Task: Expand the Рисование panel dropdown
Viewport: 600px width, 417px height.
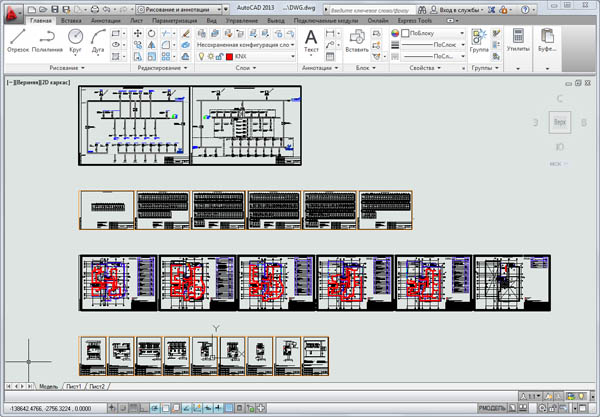Action: (52, 68)
